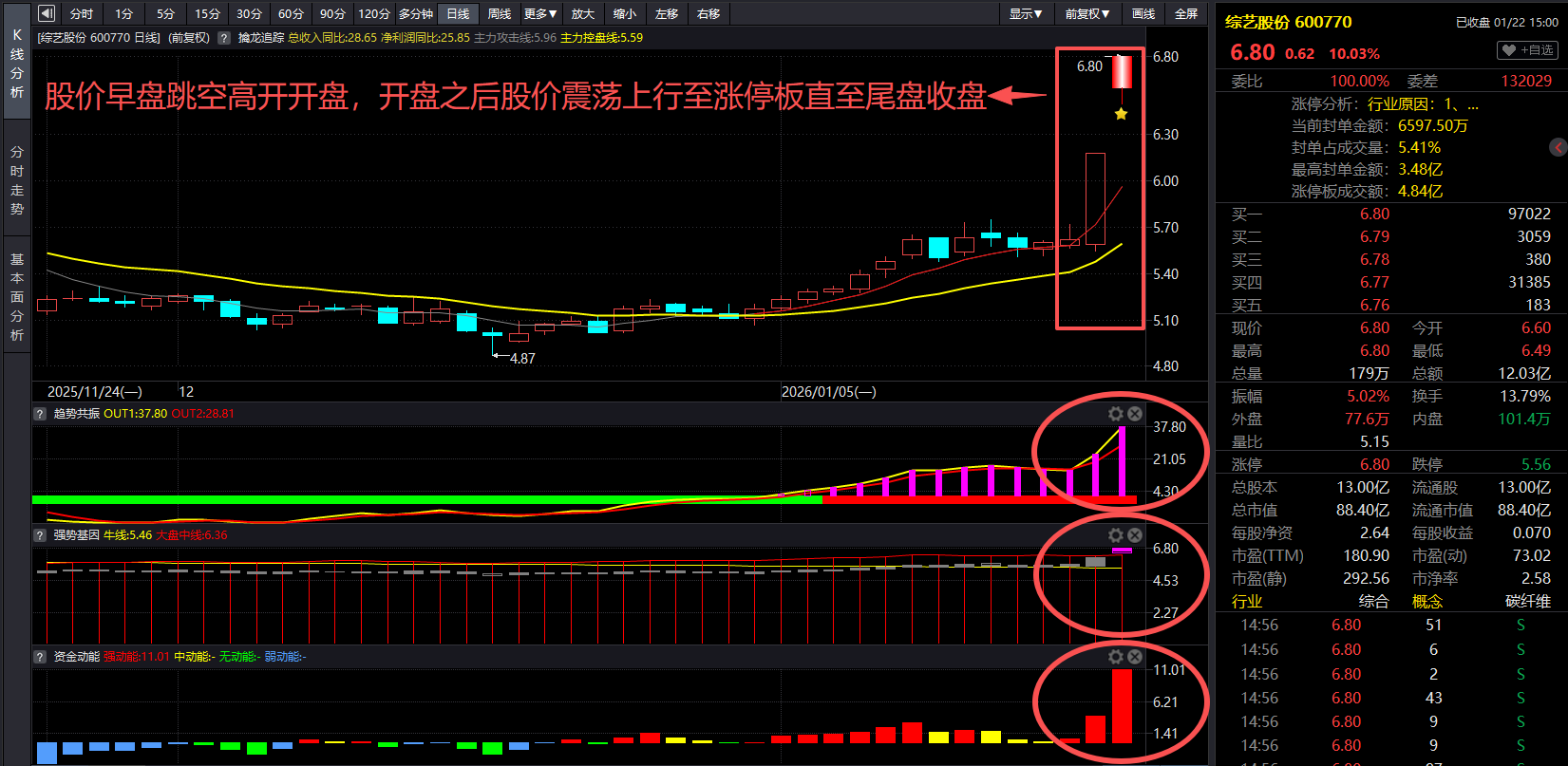
Task: Close the 趋势共振 indicator panel
Action: (1135, 414)
